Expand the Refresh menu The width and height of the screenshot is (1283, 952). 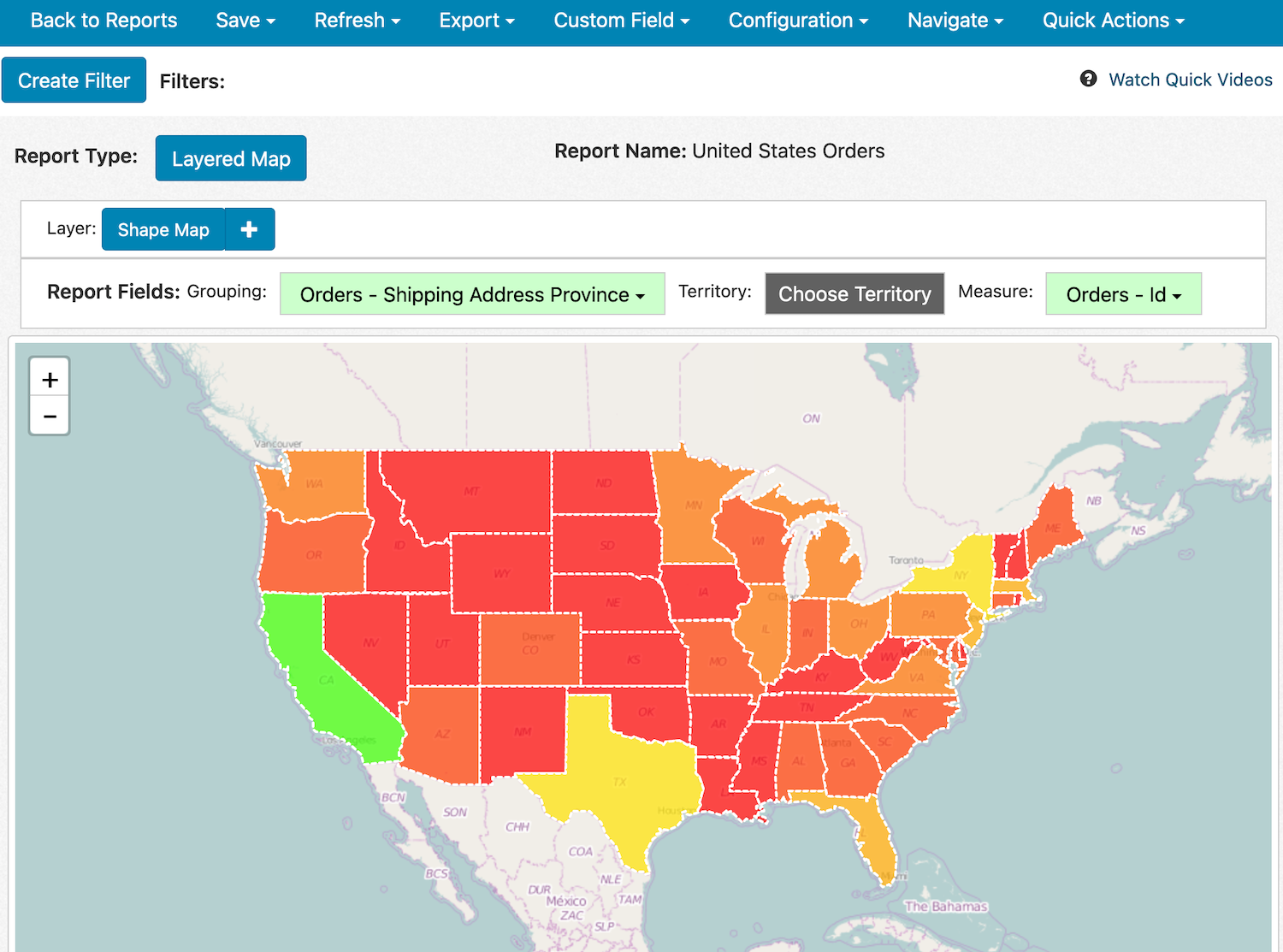[x=357, y=21]
